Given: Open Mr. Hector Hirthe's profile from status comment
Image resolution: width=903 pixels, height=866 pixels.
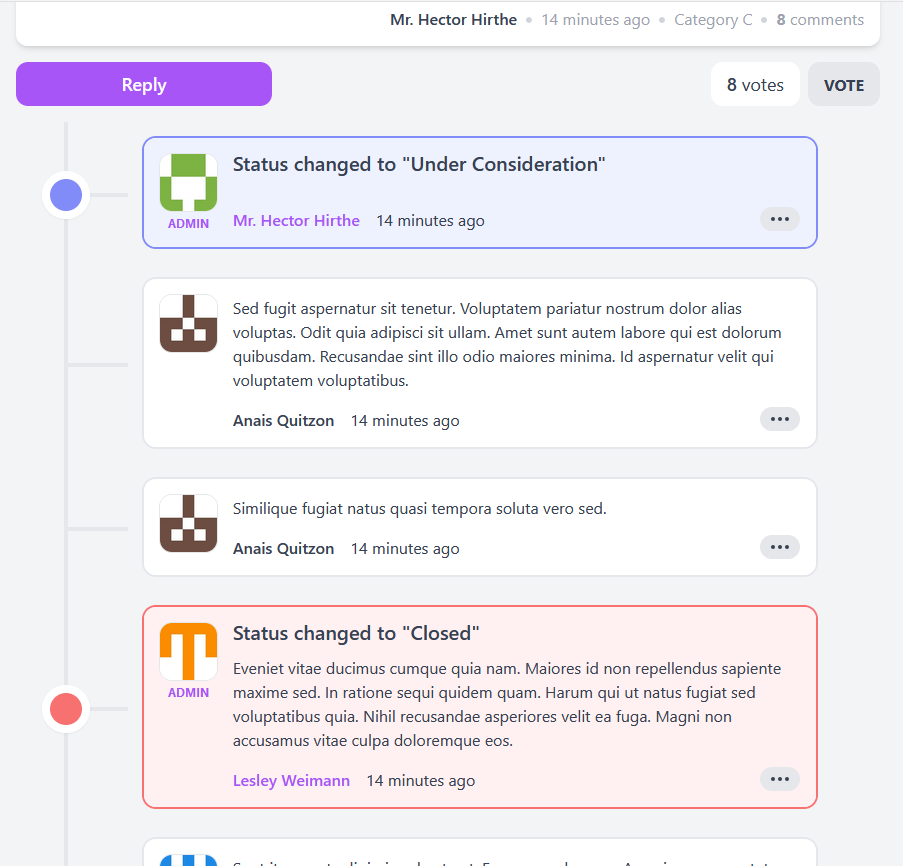Looking at the screenshot, I should pos(296,221).
